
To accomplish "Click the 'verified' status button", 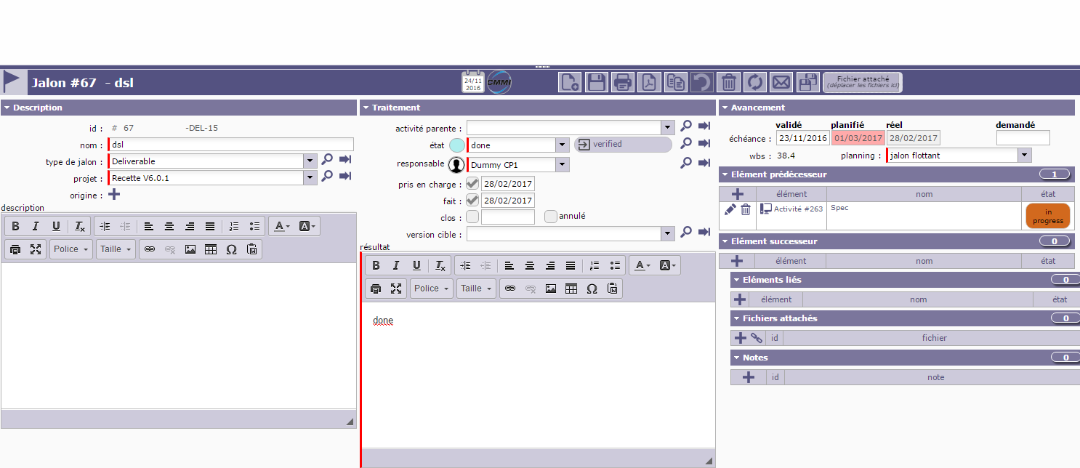I will click(622, 144).
